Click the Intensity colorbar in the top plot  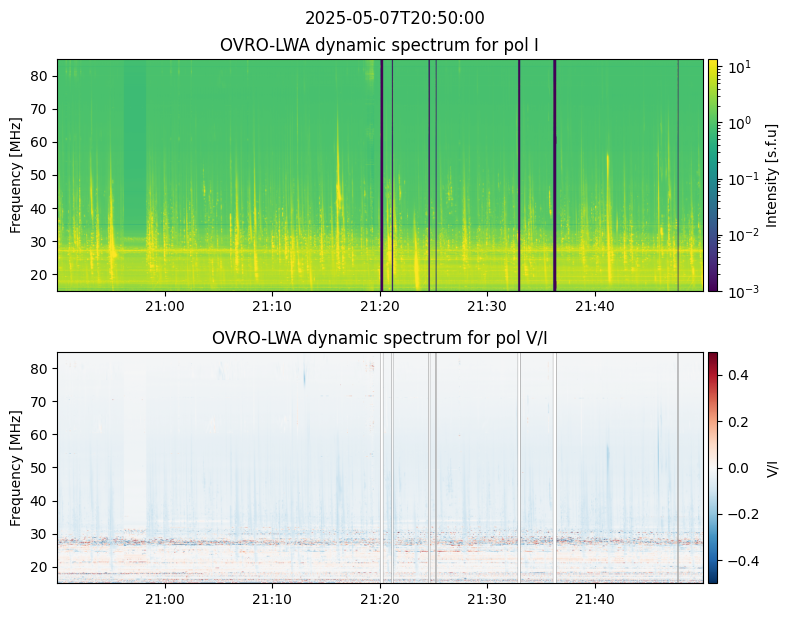coord(713,175)
